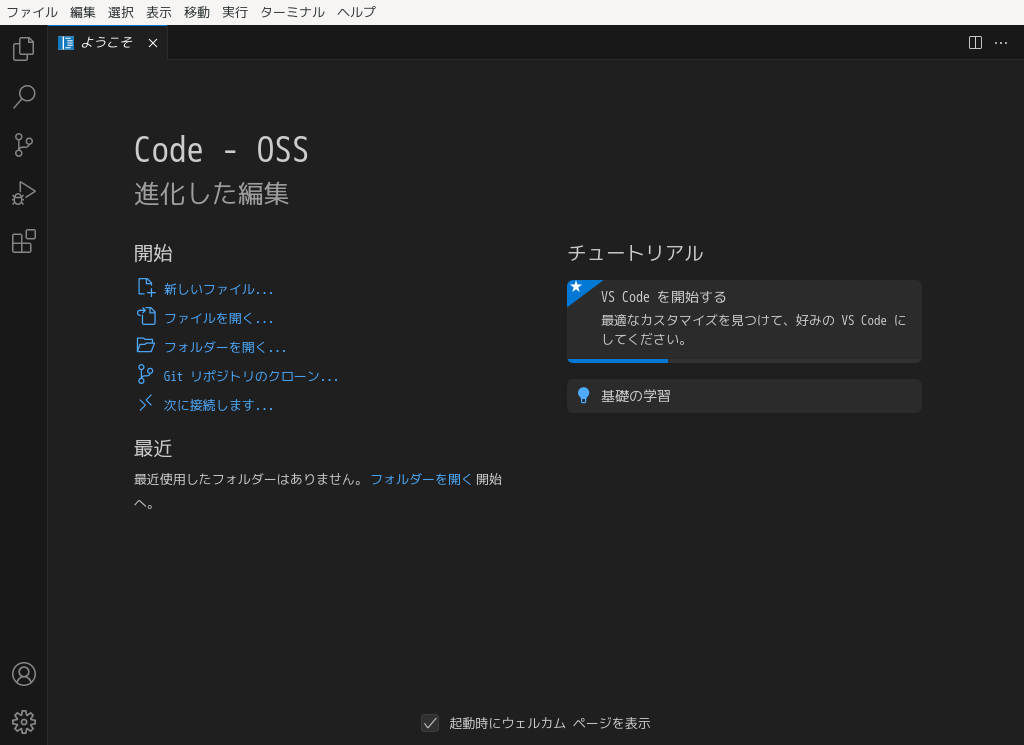1024x745 pixels.
Task: Click the blue progress bar on tutorial card
Action: click(617, 360)
